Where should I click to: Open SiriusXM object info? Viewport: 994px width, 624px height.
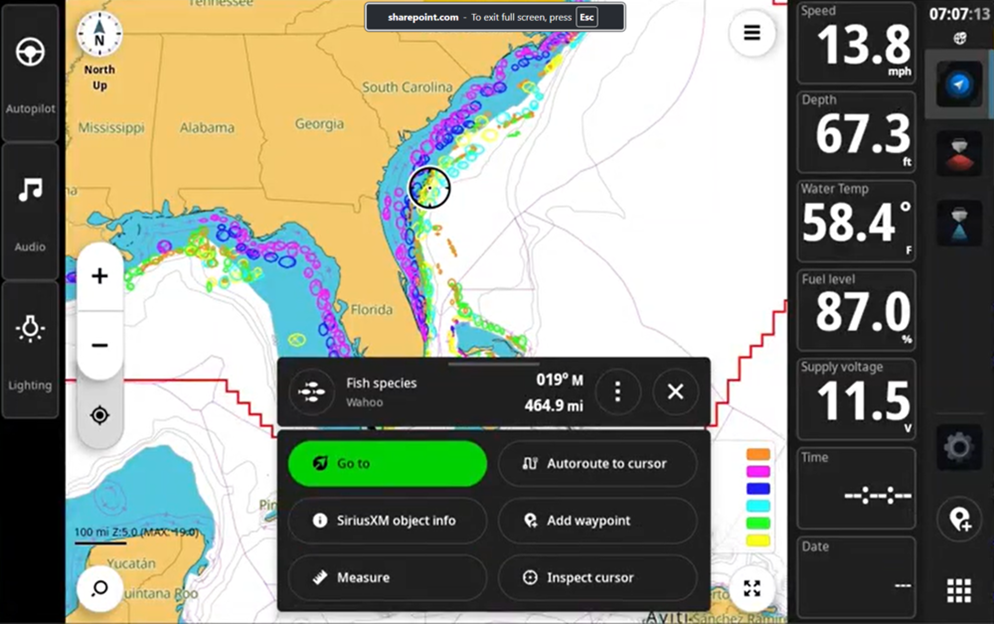(x=387, y=521)
